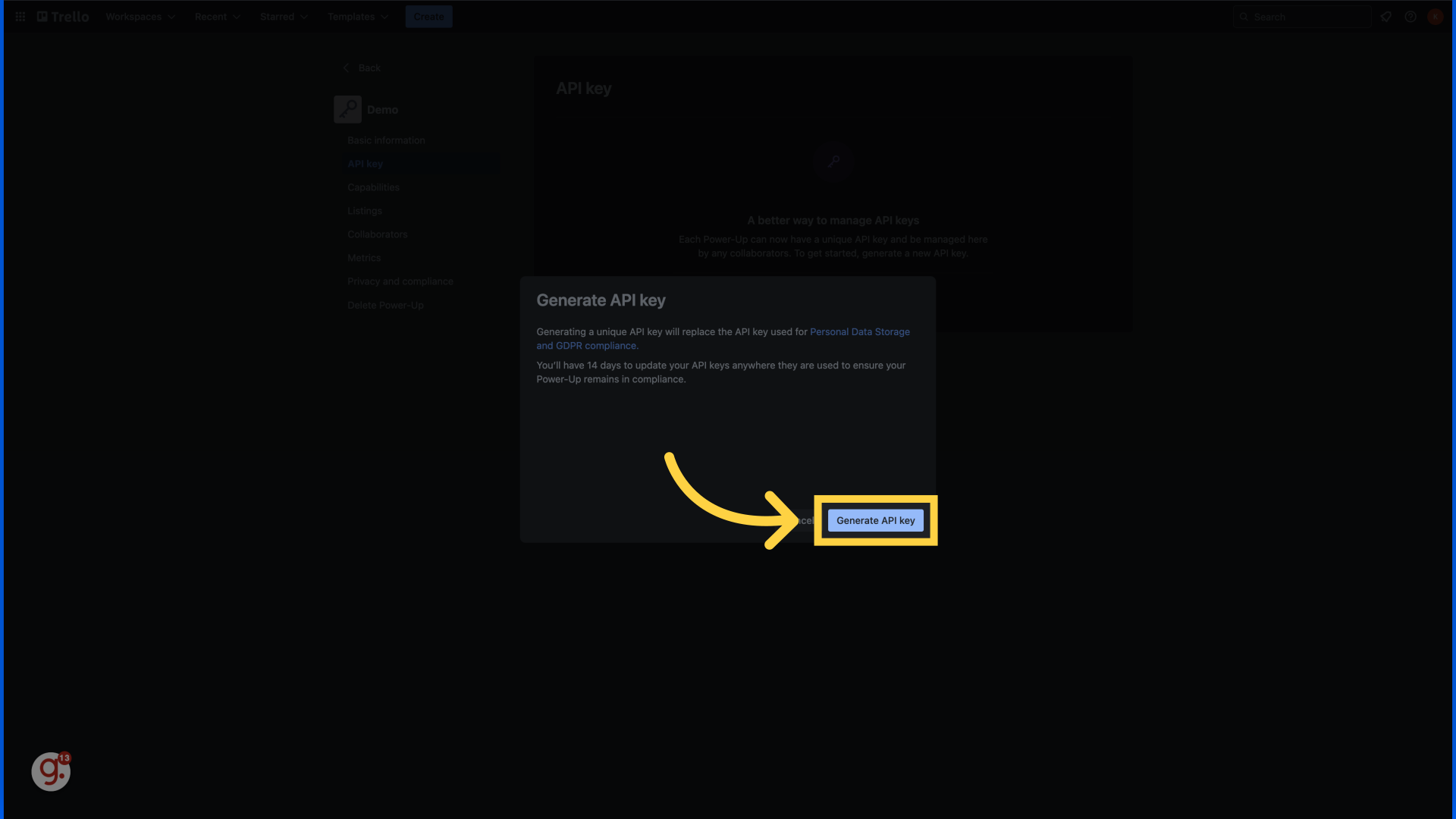Open the Capabilities section
This screenshot has width=1456, height=819.
click(373, 187)
